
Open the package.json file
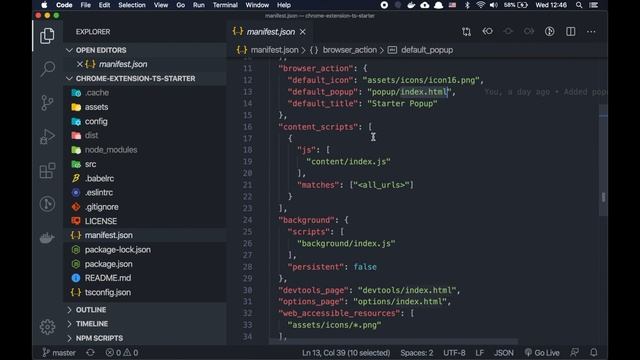tap(145, 264)
